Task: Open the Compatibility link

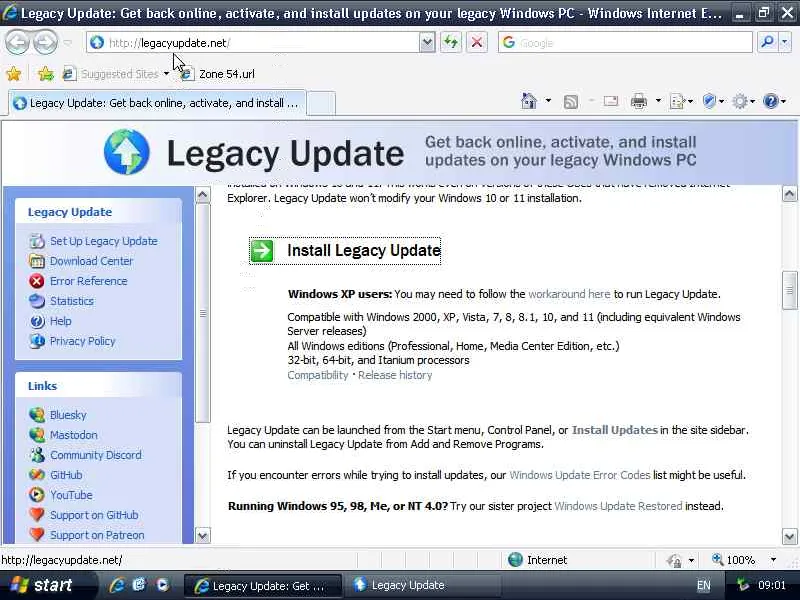Action: [x=317, y=375]
